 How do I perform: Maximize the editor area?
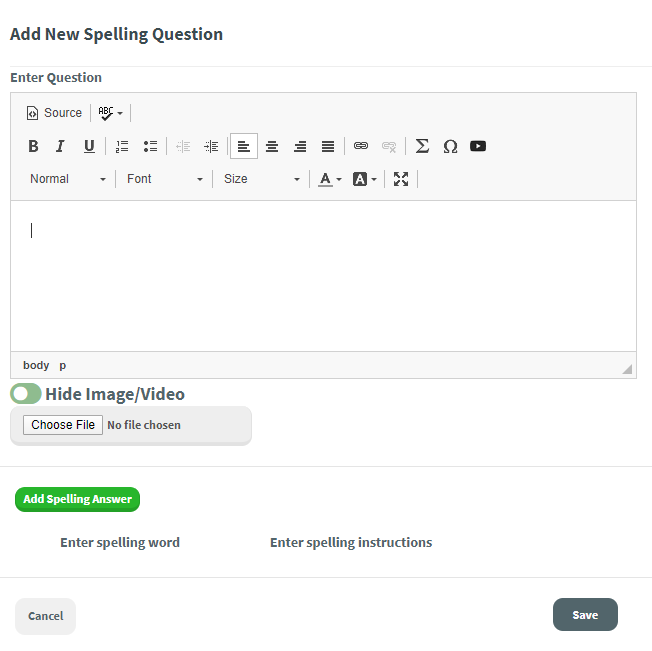click(401, 179)
